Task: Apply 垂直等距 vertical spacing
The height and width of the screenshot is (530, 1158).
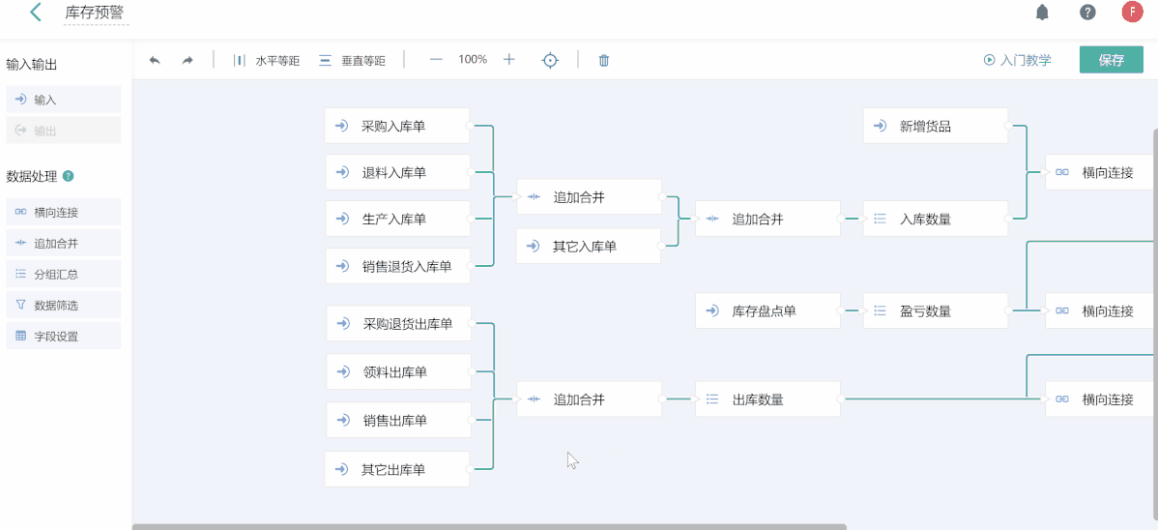Action: tap(352, 60)
